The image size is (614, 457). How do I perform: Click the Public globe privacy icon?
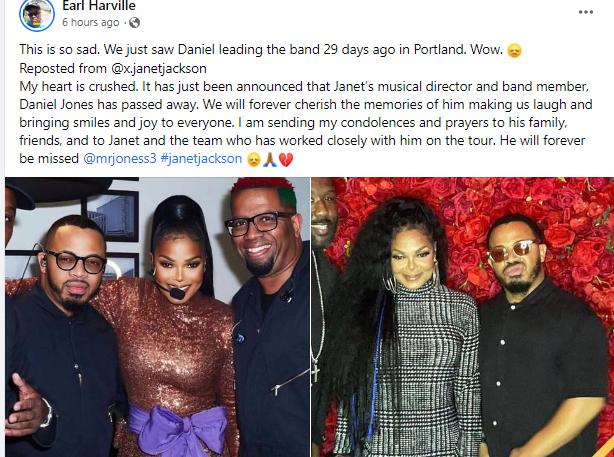click(x=134, y=23)
